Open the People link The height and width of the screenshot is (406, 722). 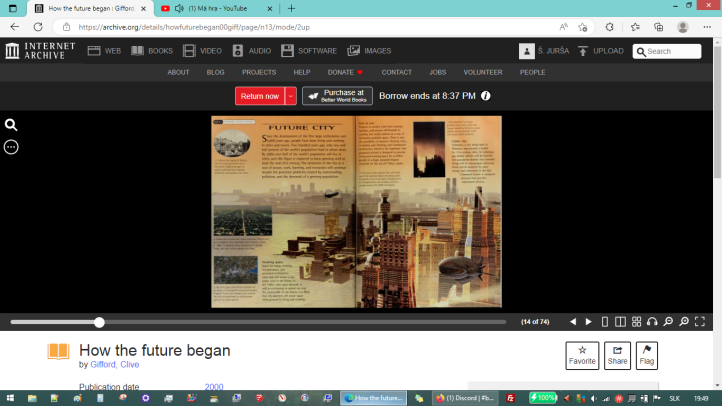click(x=532, y=72)
